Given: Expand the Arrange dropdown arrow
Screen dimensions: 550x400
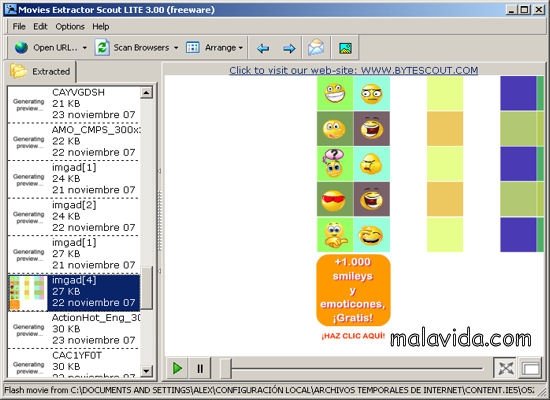Looking at the screenshot, I should tap(241, 48).
